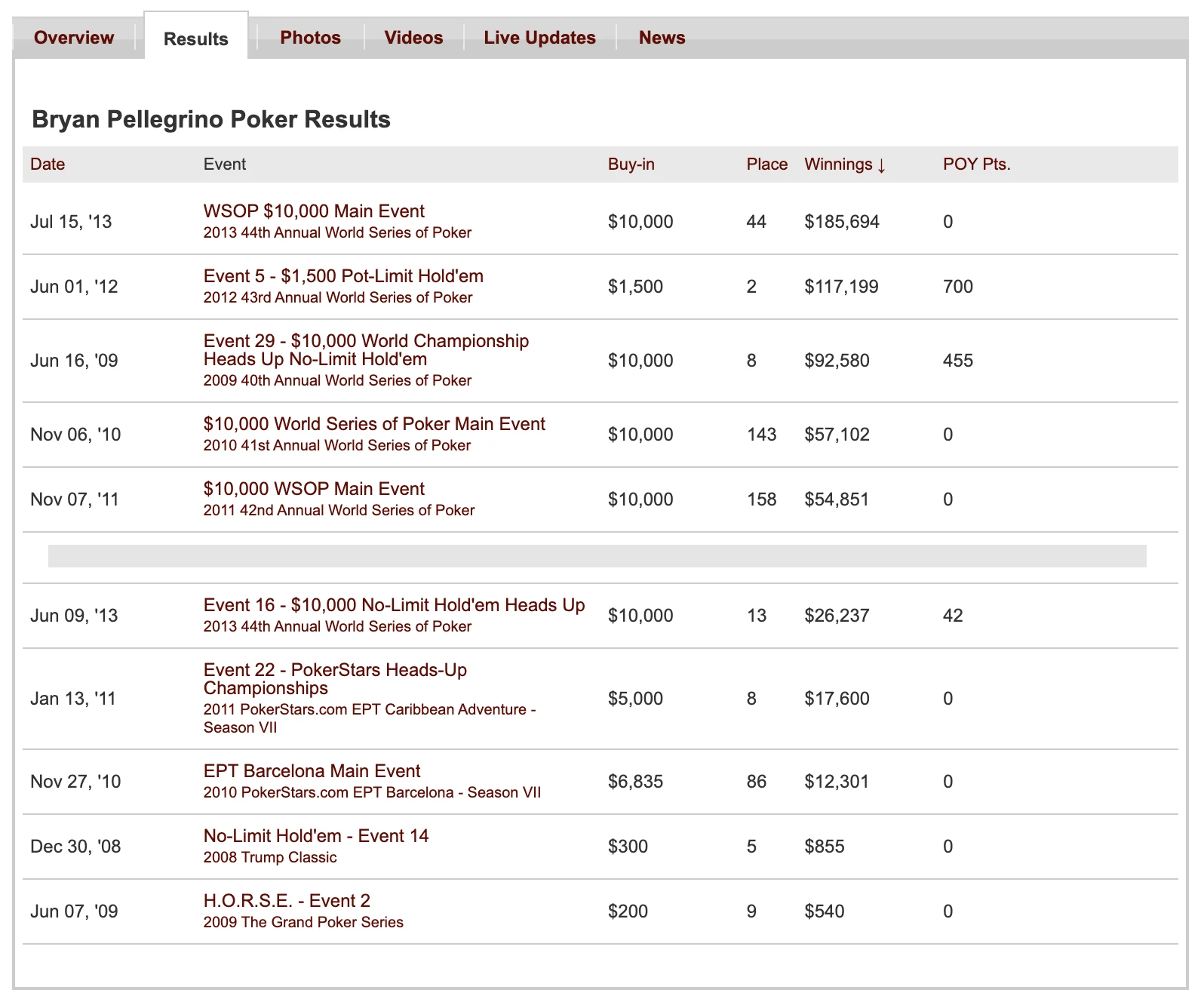Open the Overview tab
The height and width of the screenshot is (1002, 1204).
74,38
